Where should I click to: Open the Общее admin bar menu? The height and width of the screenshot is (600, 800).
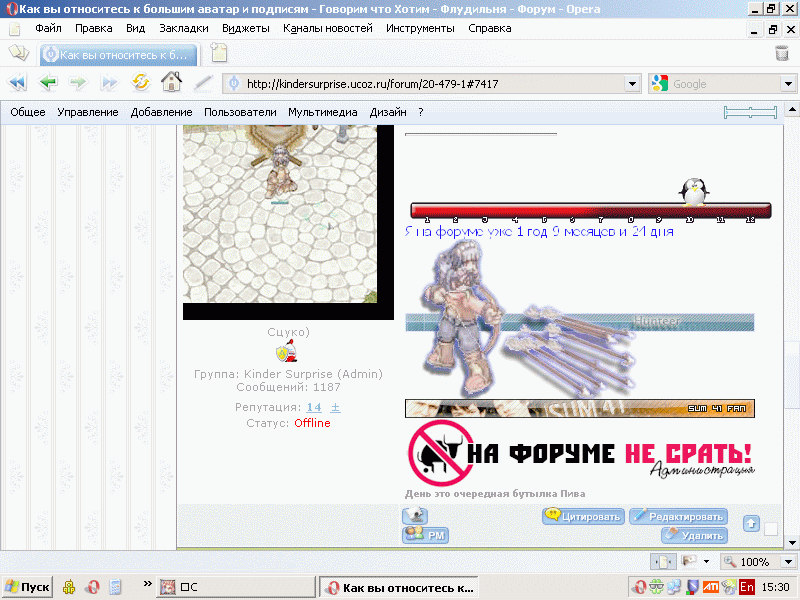[x=28, y=112]
